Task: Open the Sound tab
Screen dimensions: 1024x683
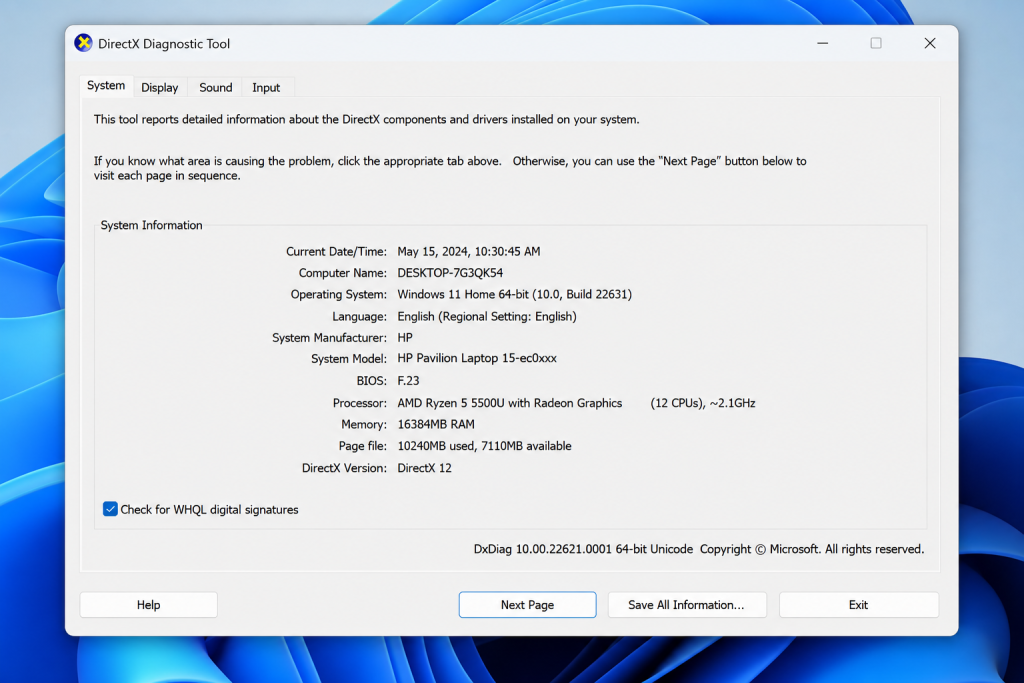Action: point(216,87)
